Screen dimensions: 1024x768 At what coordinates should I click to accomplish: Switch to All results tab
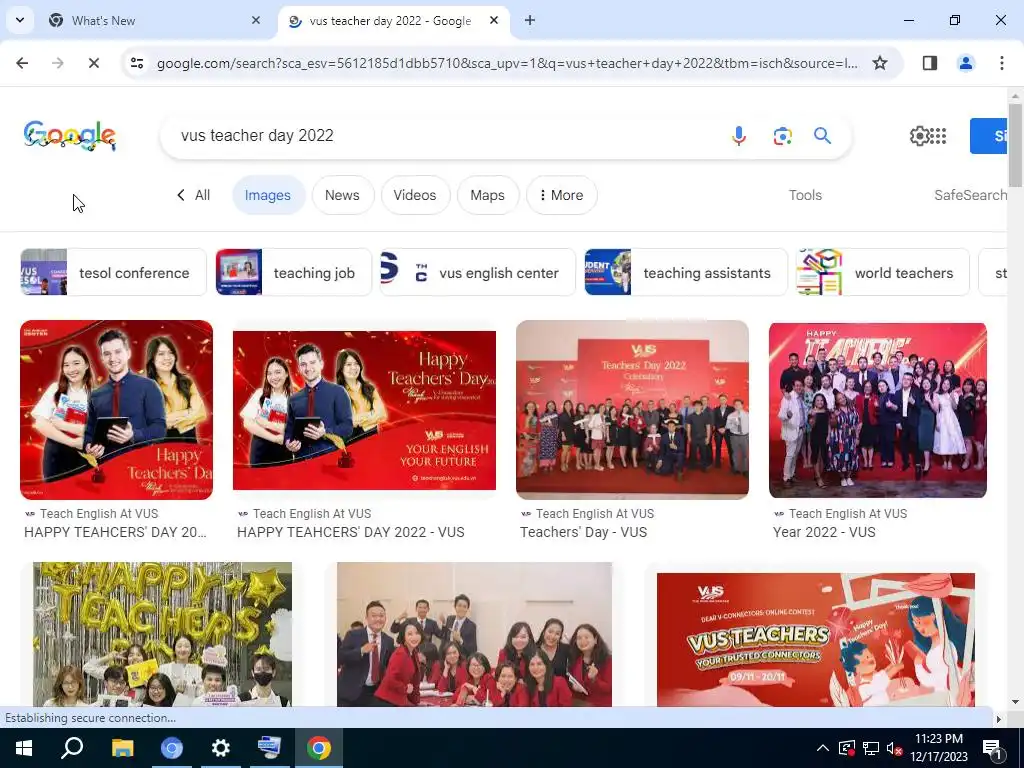(x=194, y=195)
